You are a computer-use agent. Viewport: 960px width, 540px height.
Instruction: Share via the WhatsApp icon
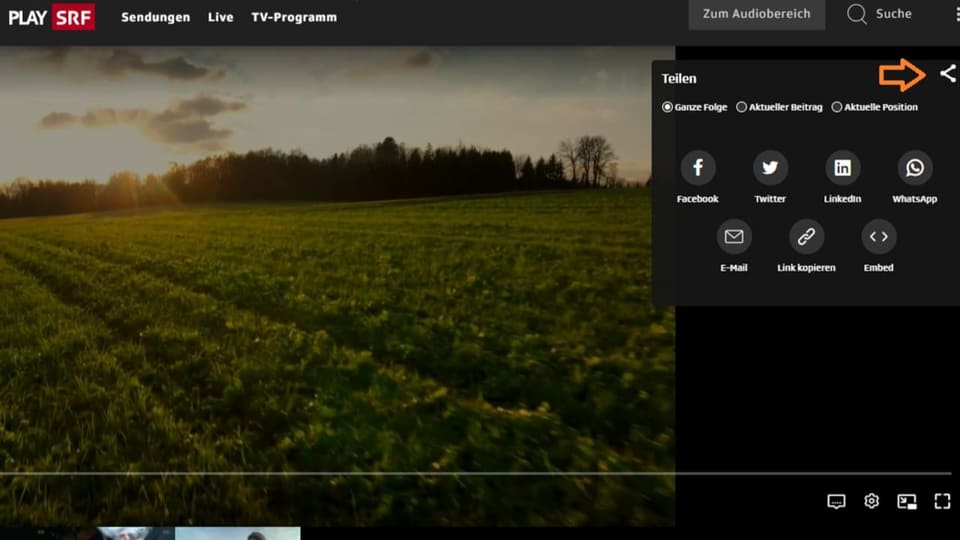[915, 168]
